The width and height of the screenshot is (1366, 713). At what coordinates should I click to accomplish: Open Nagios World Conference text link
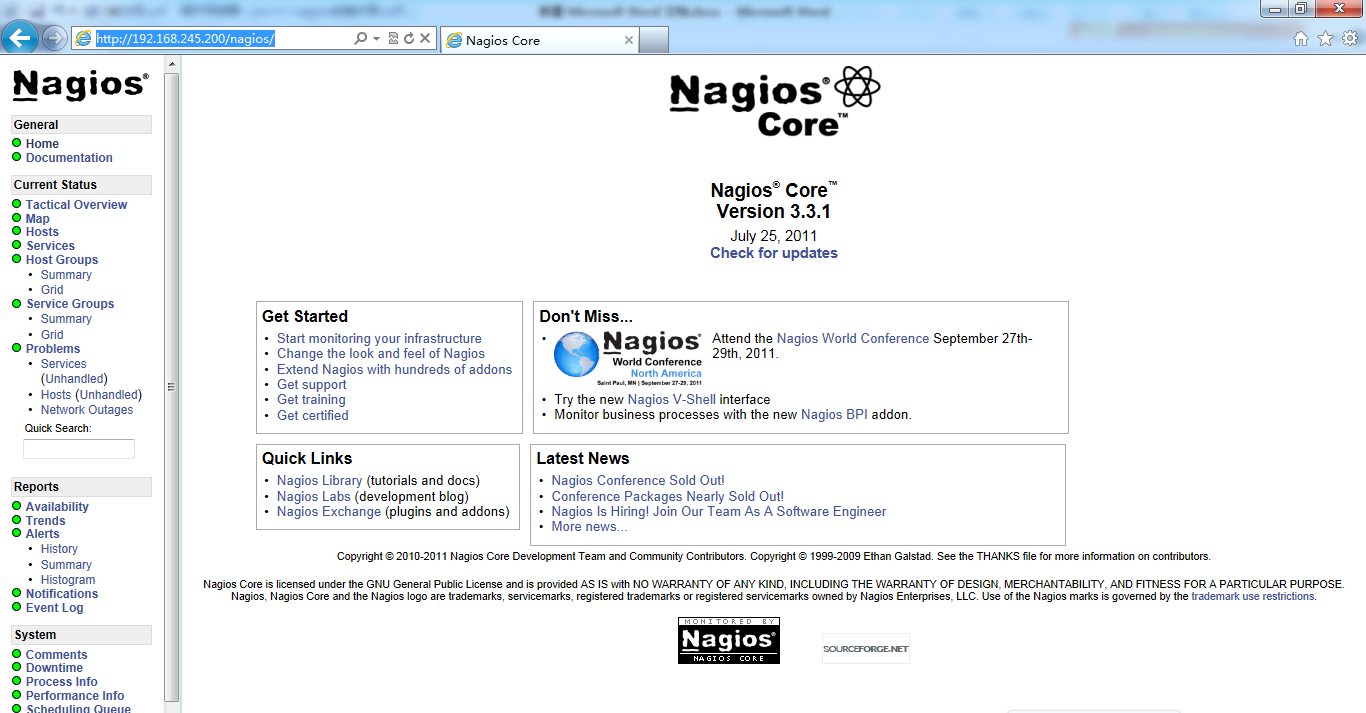pos(853,339)
